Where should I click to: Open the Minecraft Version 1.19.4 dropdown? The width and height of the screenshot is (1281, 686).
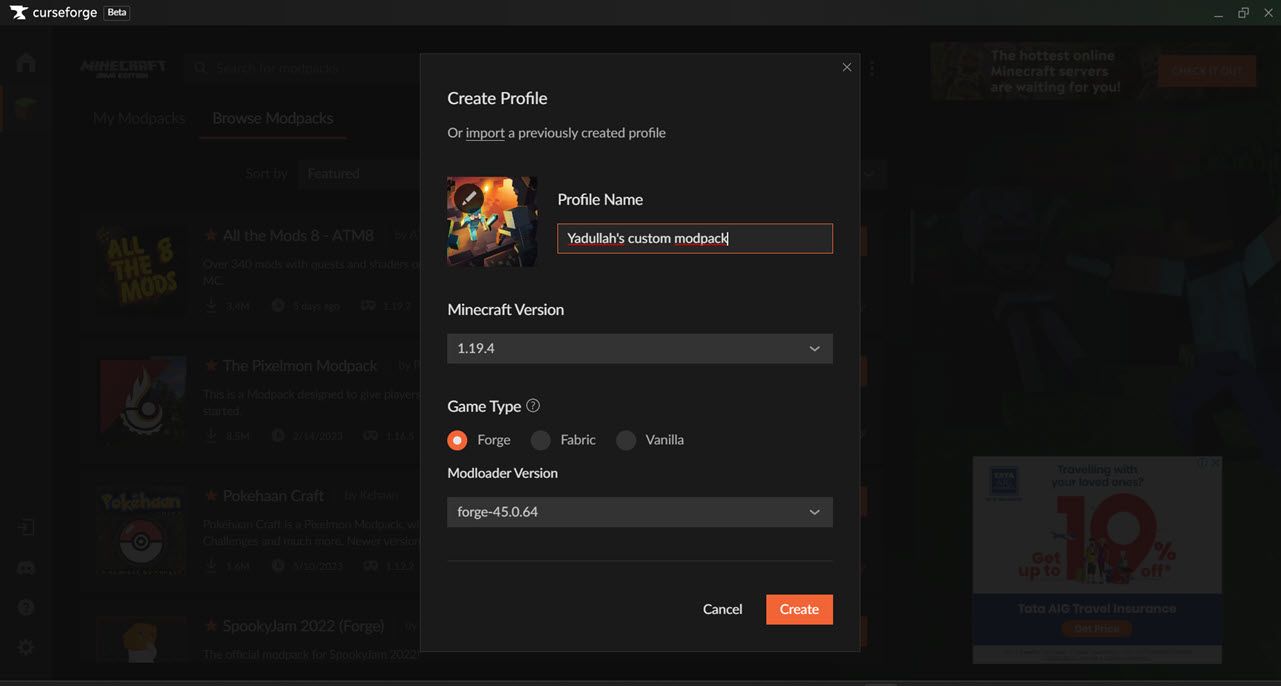pos(640,348)
